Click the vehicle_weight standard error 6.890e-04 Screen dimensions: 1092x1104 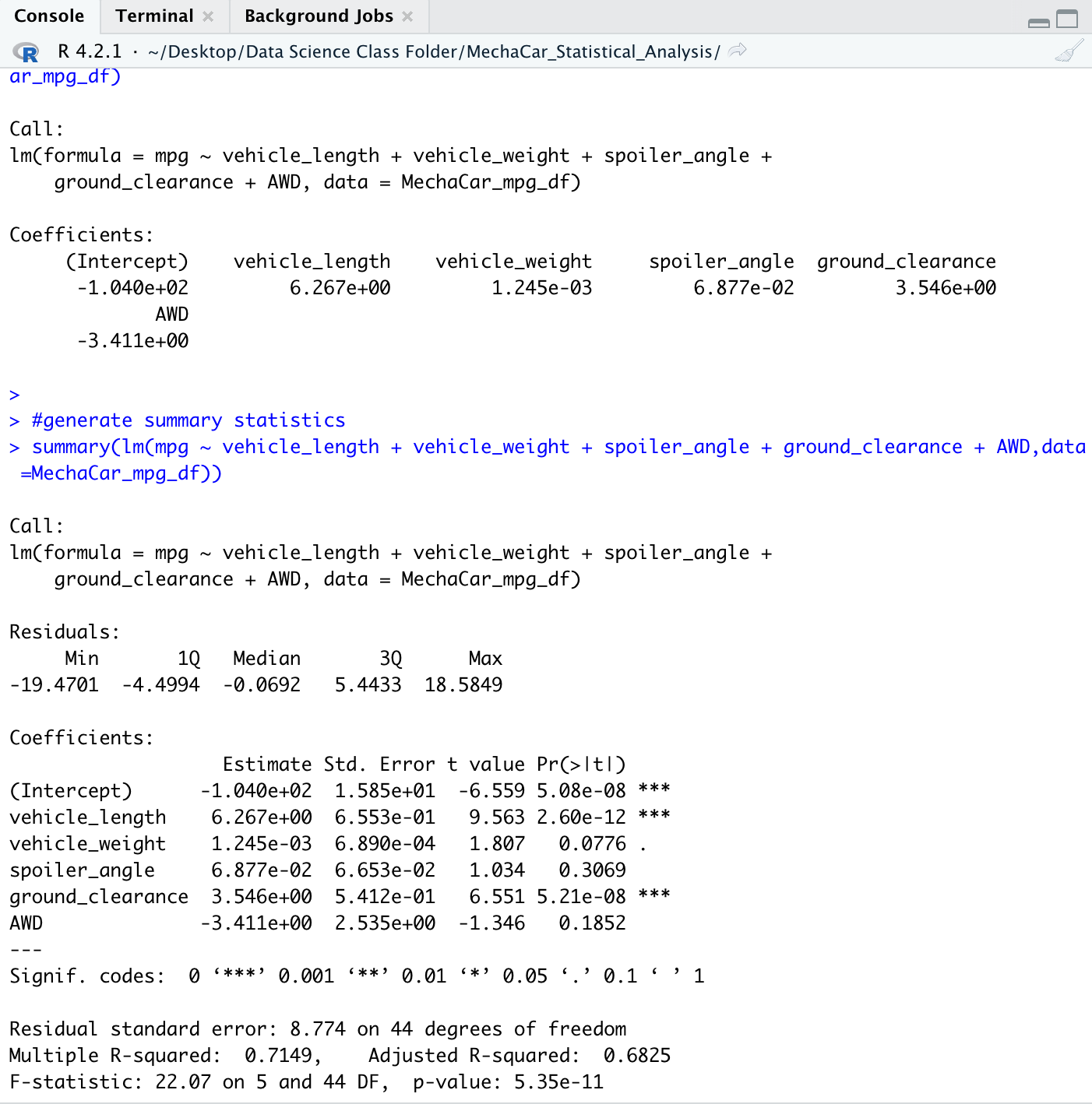(385, 844)
